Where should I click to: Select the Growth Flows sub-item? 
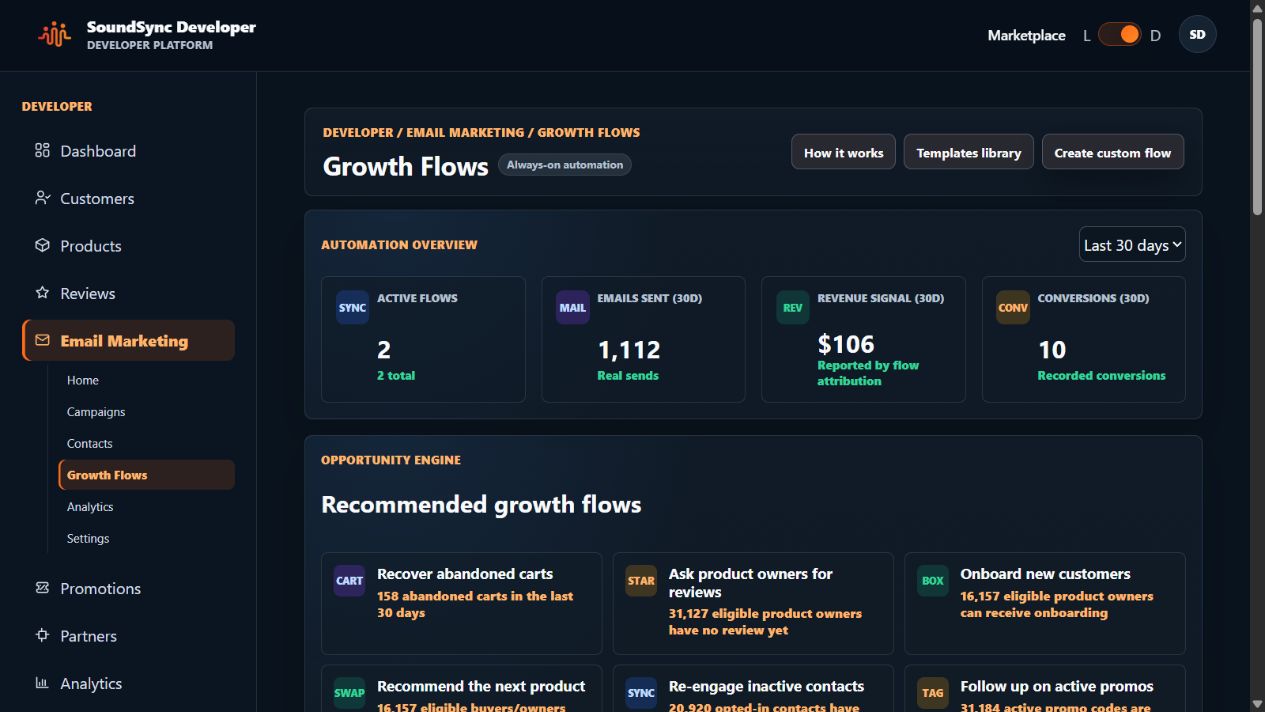coord(146,475)
